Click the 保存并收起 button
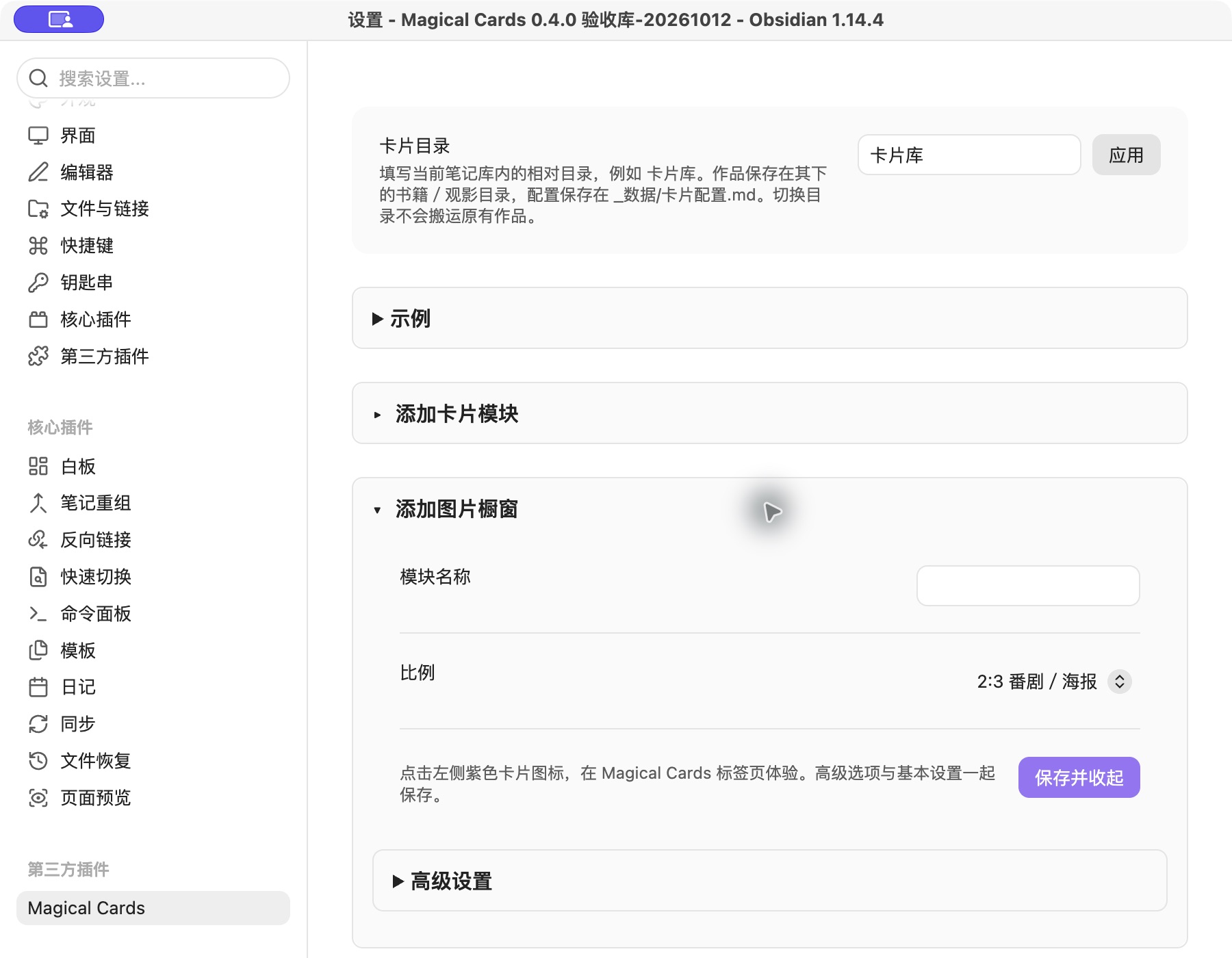Screen dimensions: 1232x958 (1079, 777)
